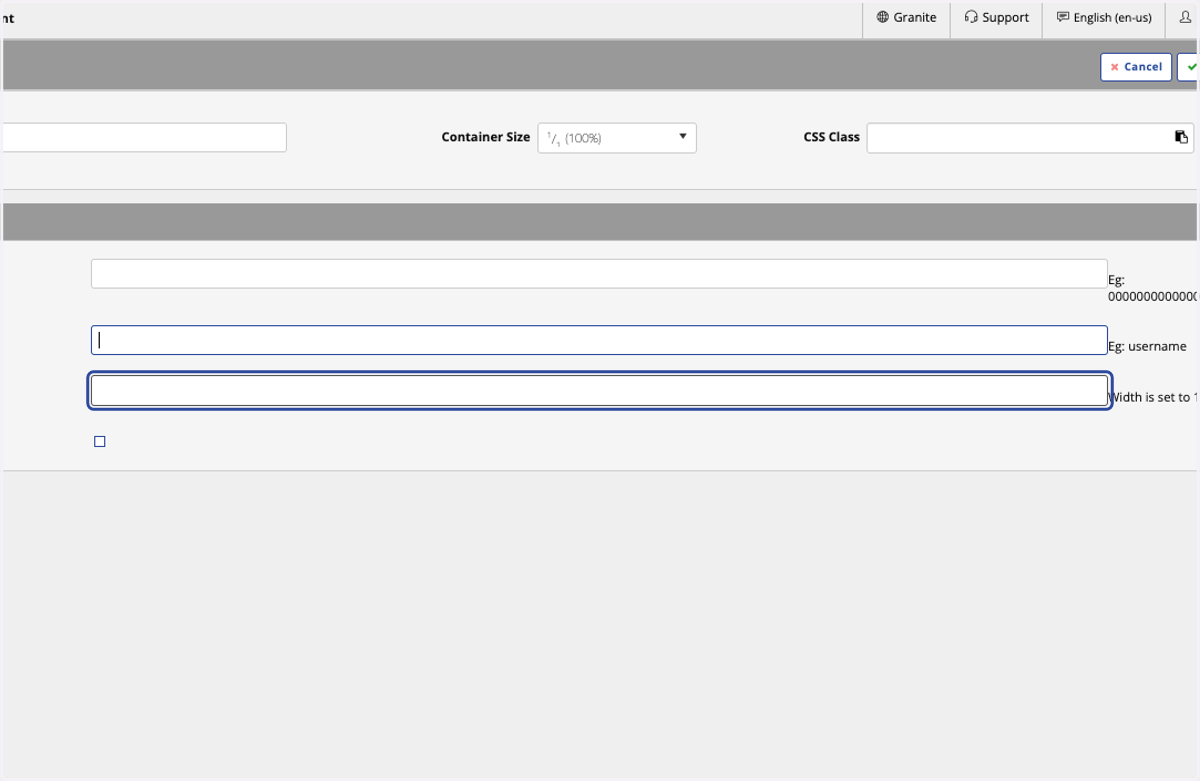Open the Container Size dropdown
This screenshot has height=781, width=1200.
(x=617, y=138)
